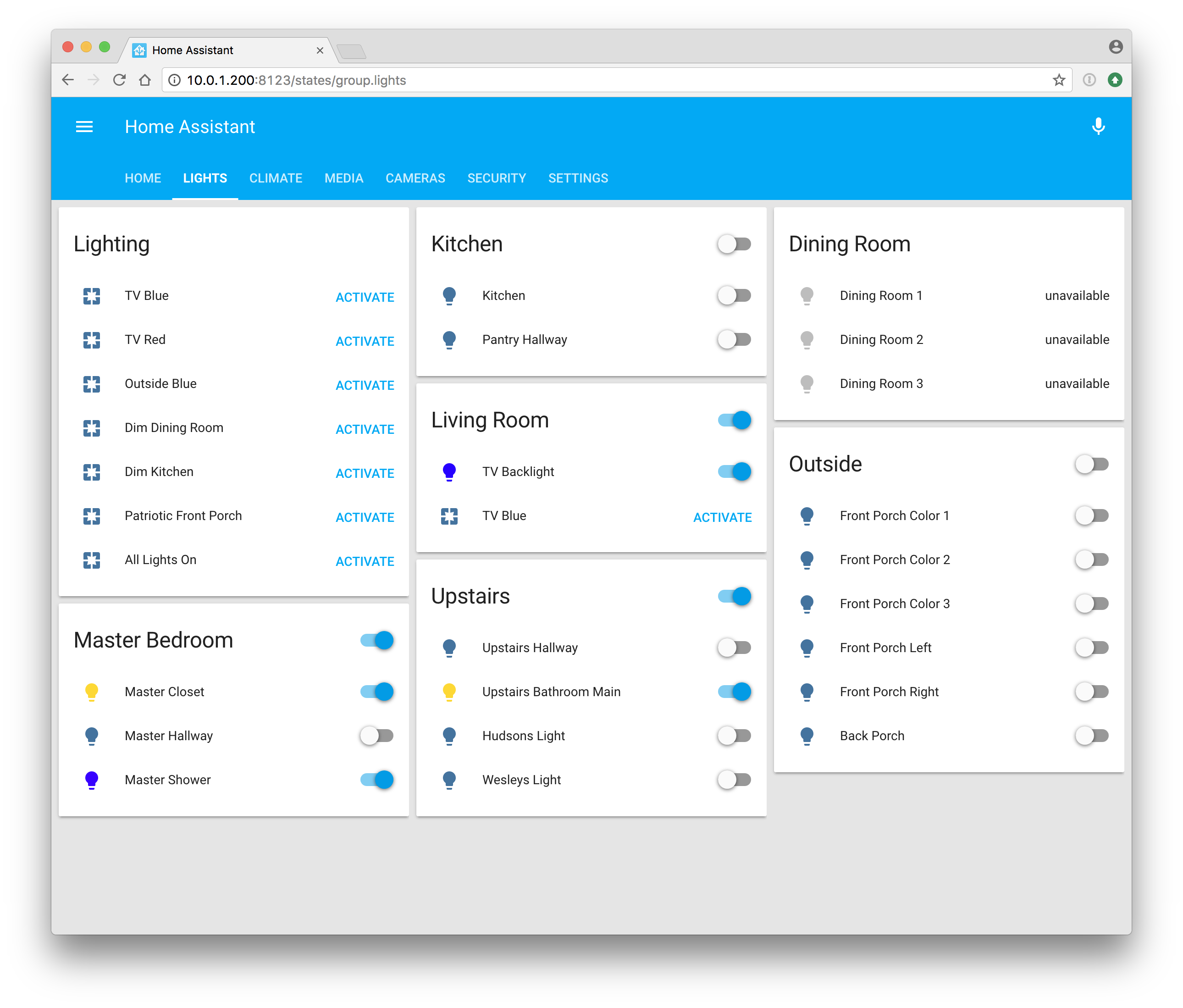This screenshot has width=1183, height=1008.
Task: Click the Dining Room 1 bulb icon
Action: coord(806,296)
